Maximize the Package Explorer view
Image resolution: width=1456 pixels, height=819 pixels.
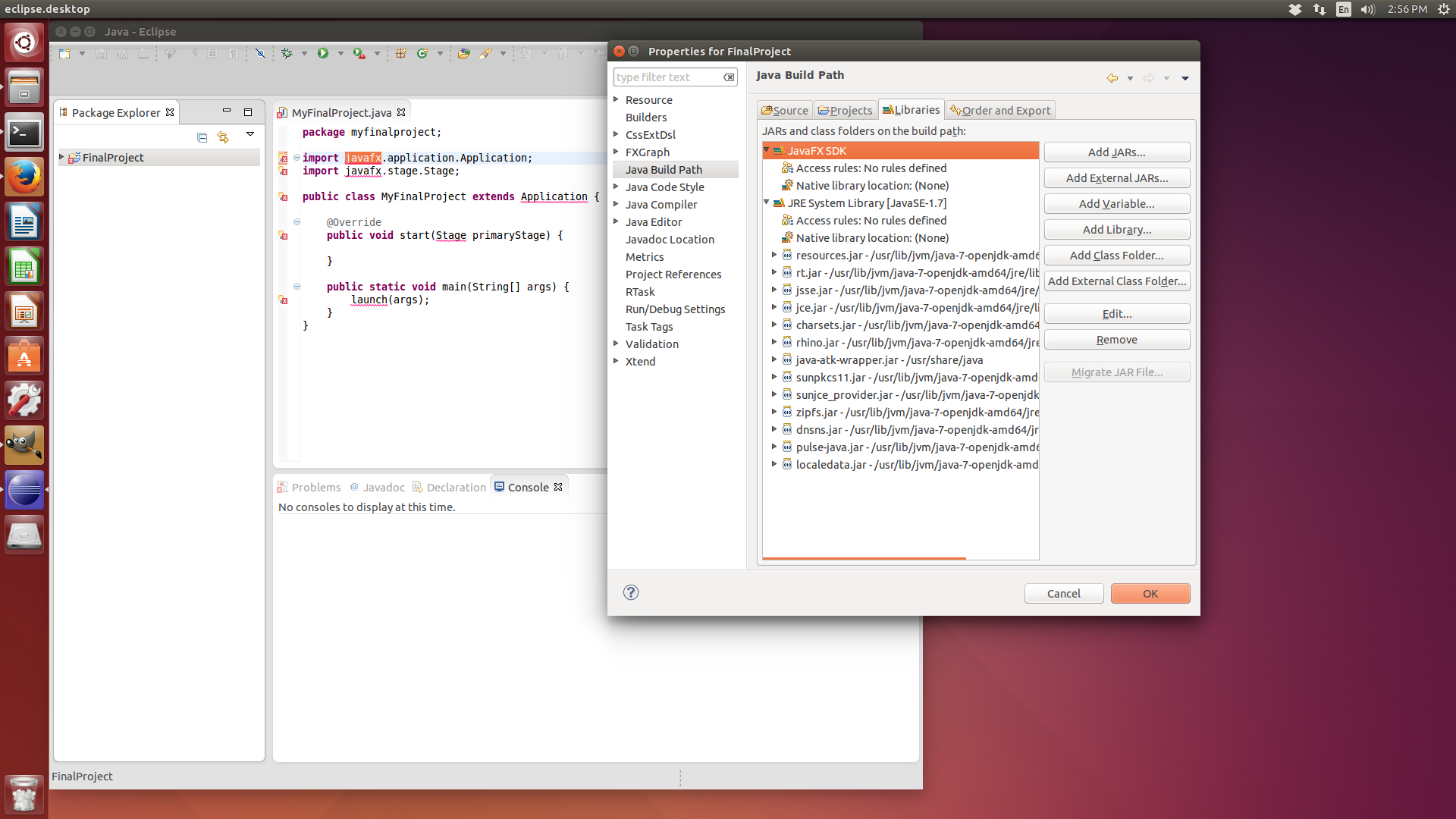248,111
